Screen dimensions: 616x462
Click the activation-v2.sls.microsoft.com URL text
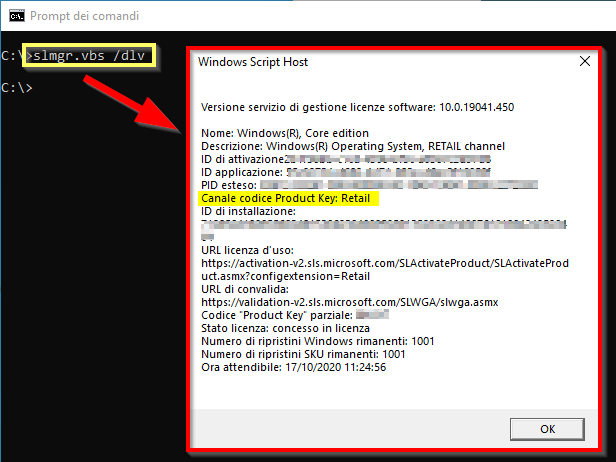click(385, 270)
